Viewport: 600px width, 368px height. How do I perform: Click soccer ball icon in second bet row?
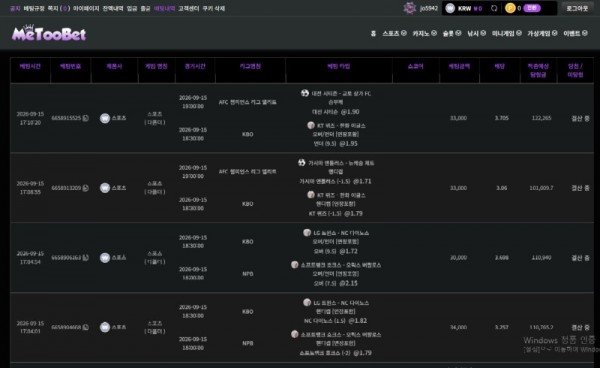click(x=302, y=163)
